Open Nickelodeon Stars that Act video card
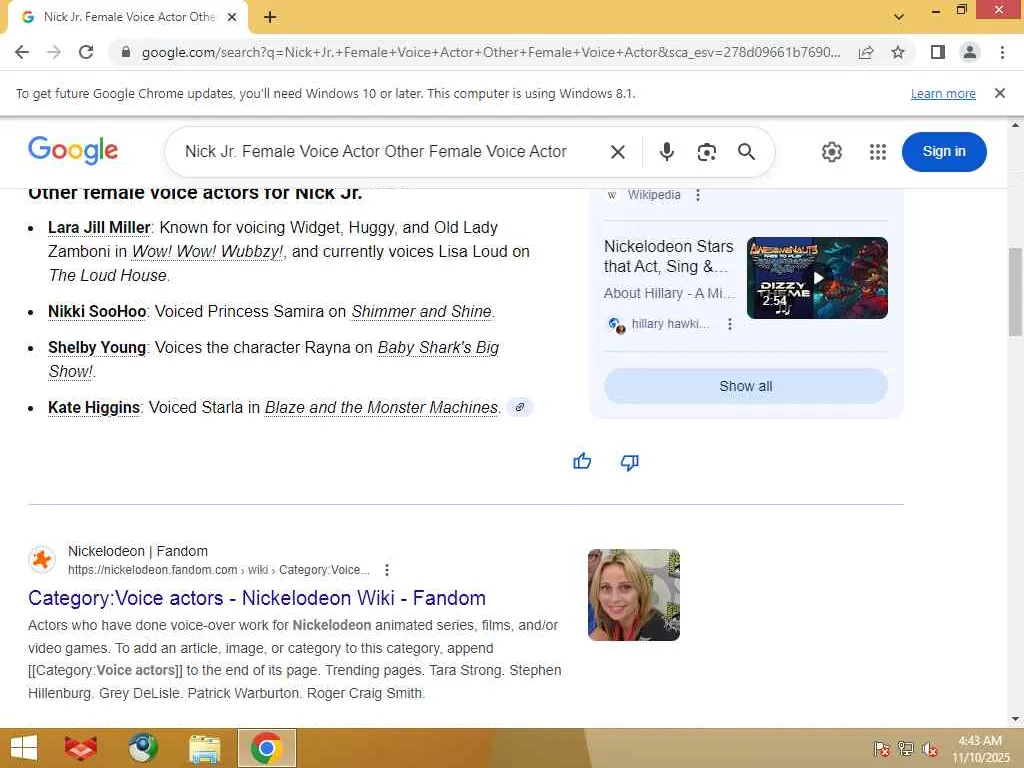Image resolution: width=1024 pixels, height=768 pixels. [669, 257]
